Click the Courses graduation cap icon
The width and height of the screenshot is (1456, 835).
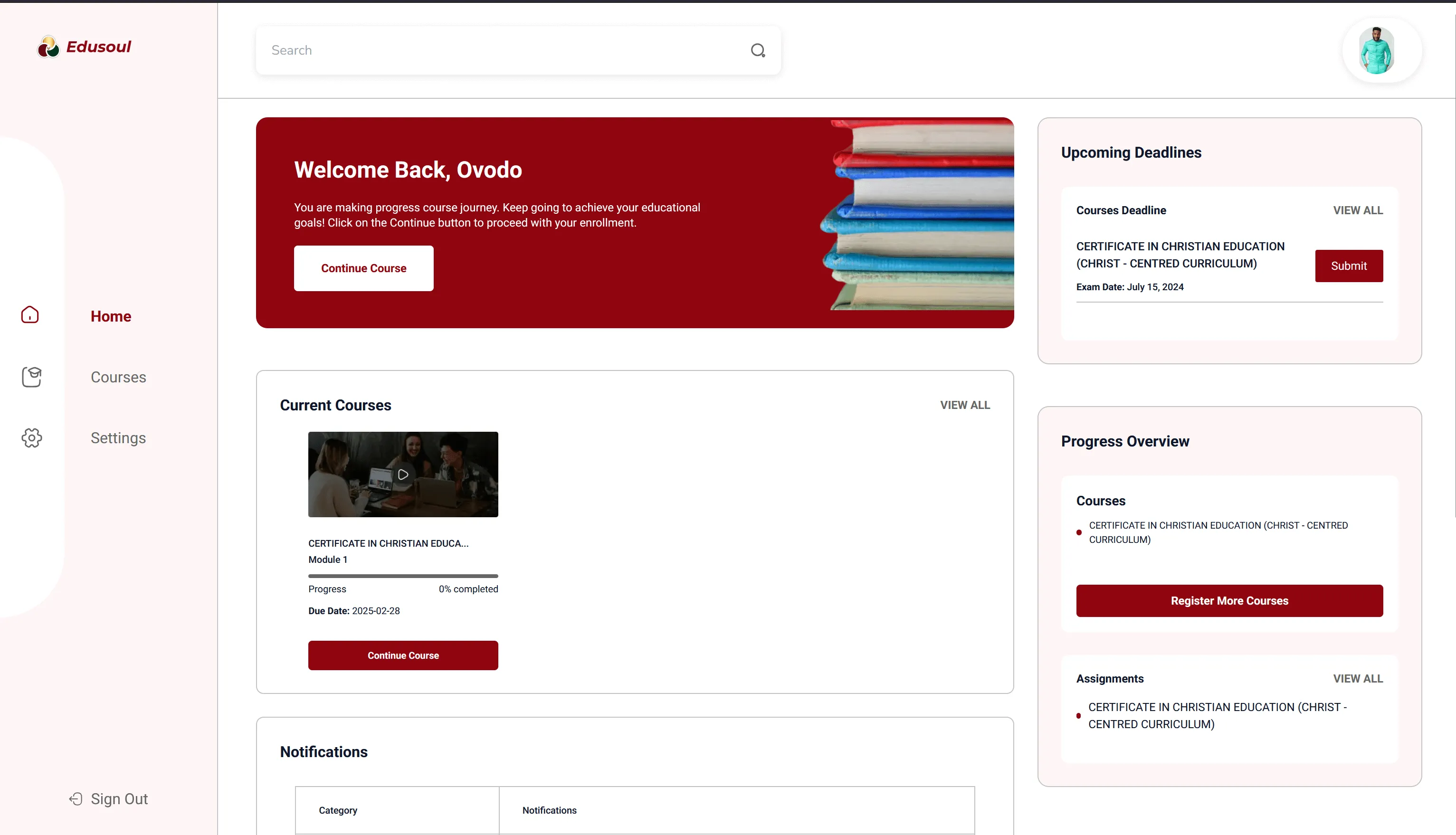tap(31, 377)
